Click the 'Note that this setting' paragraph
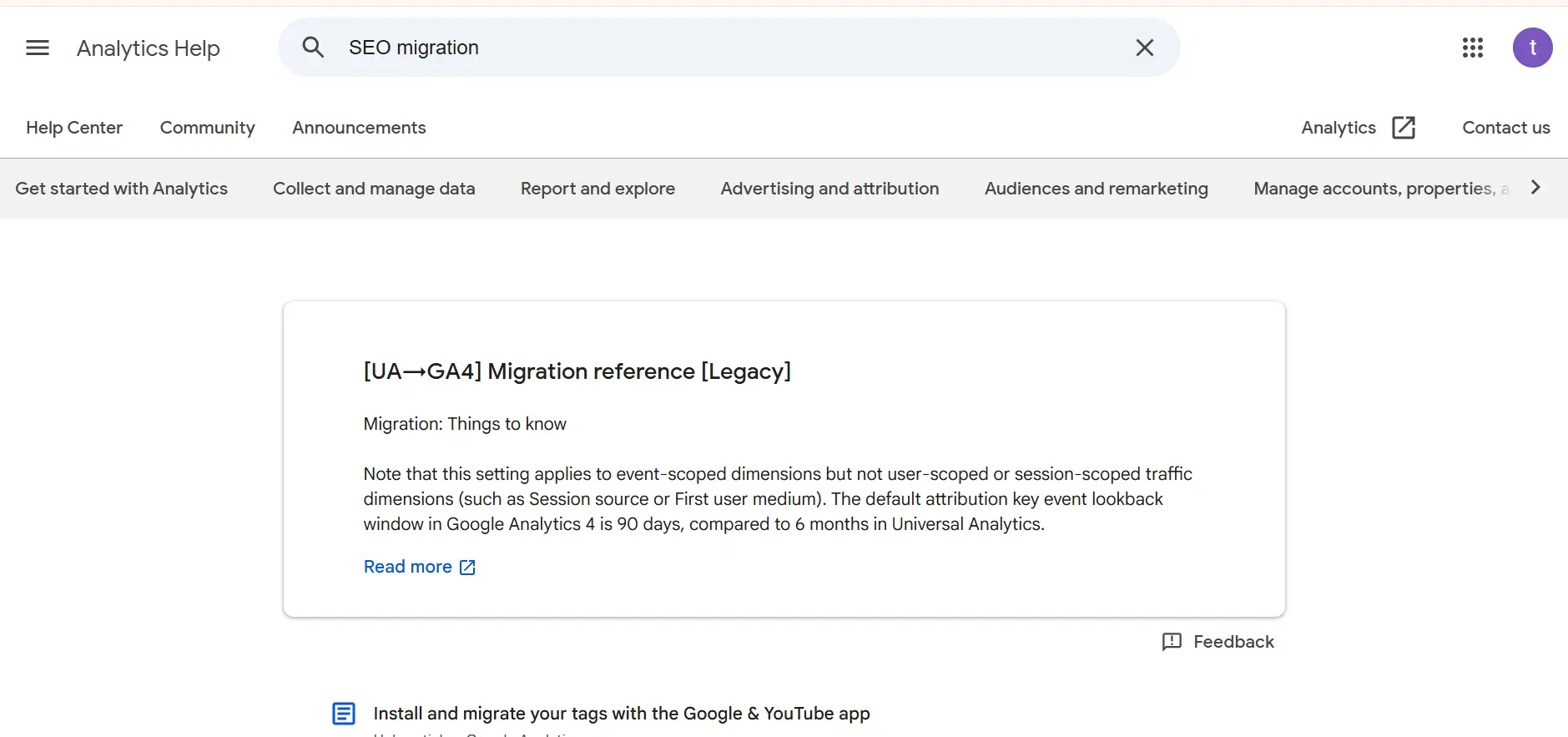 (x=778, y=499)
